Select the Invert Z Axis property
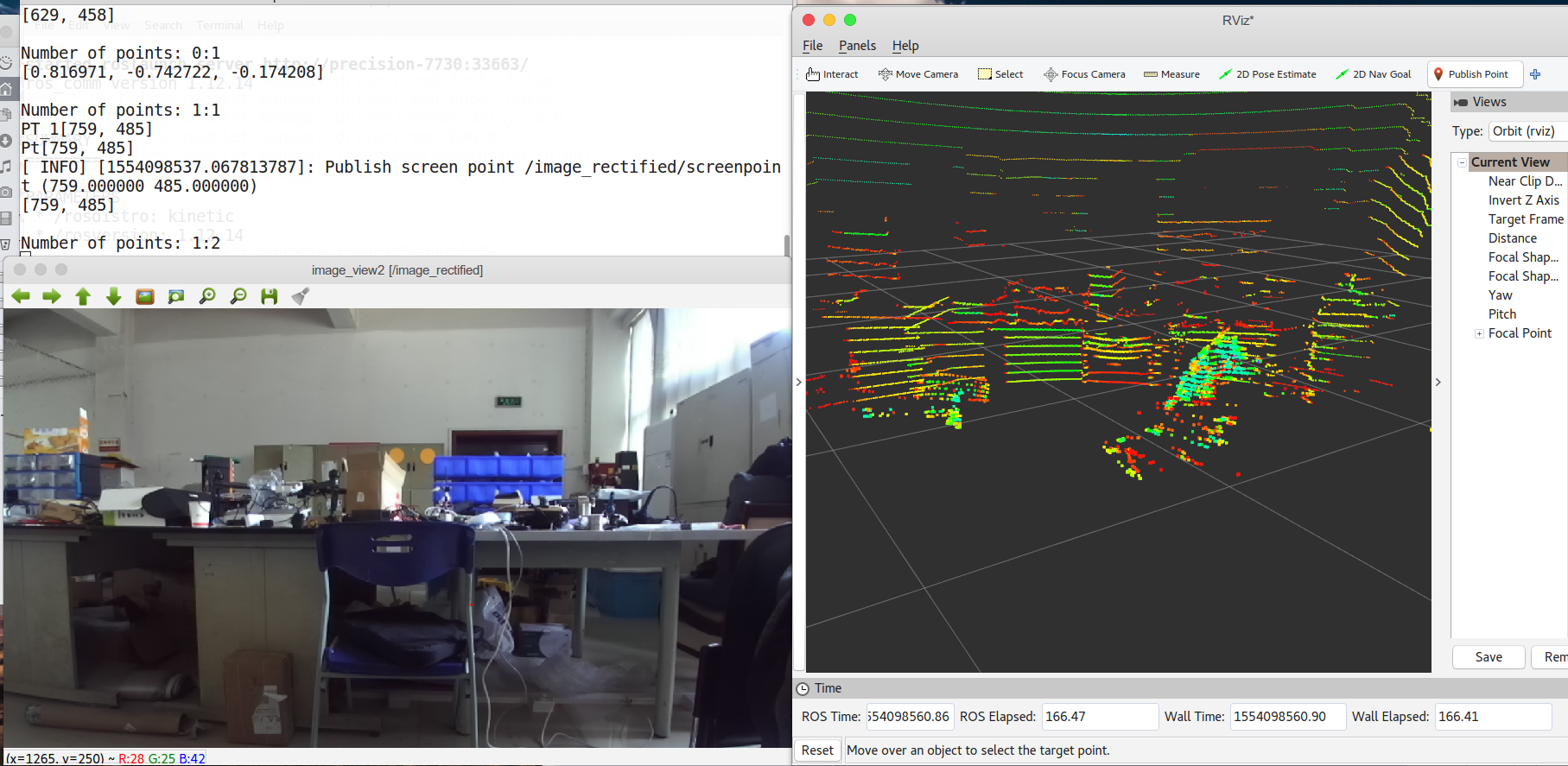The height and width of the screenshot is (766, 1568). (1523, 200)
